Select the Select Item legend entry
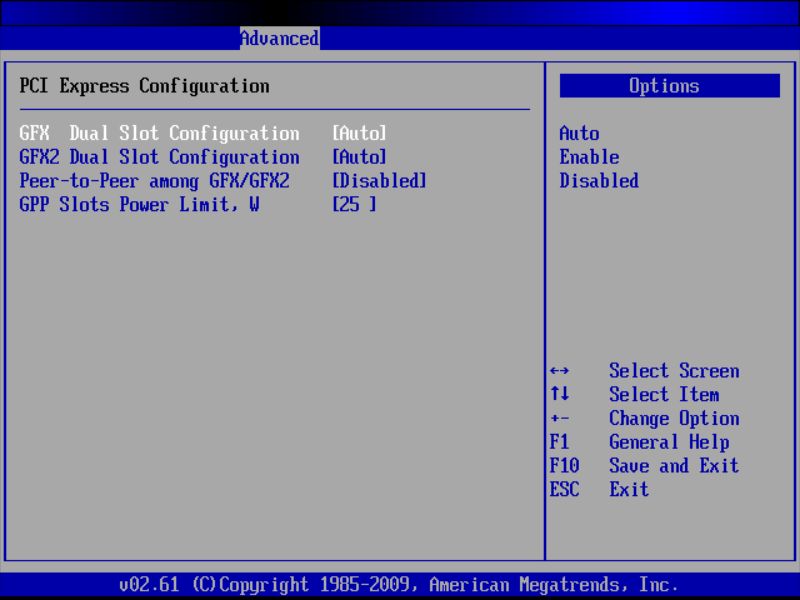This screenshot has width=800, height=600. coord(663,395)
